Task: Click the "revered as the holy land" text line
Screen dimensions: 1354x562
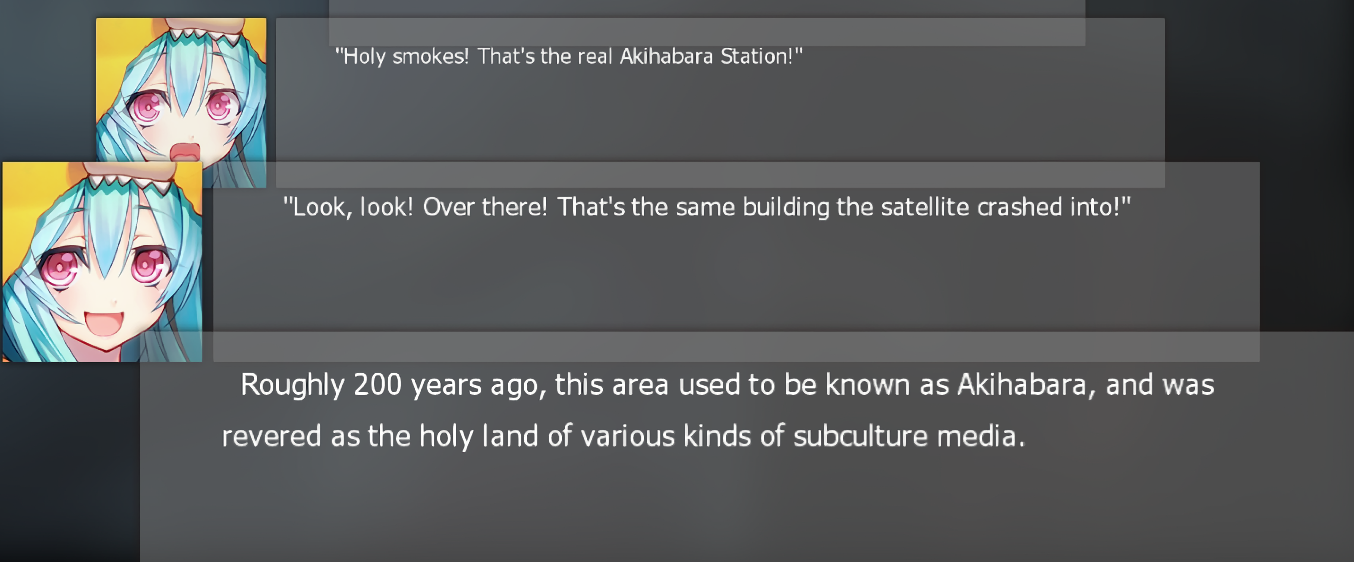Action: pyautogui.click(x=623, y=437)
